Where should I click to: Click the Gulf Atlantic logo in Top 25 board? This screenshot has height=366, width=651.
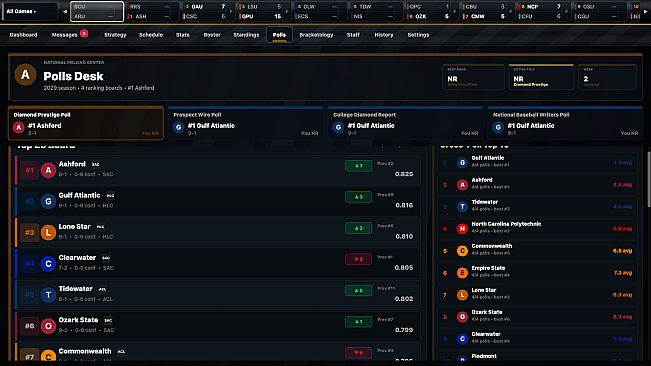click(x=48, y=201)
